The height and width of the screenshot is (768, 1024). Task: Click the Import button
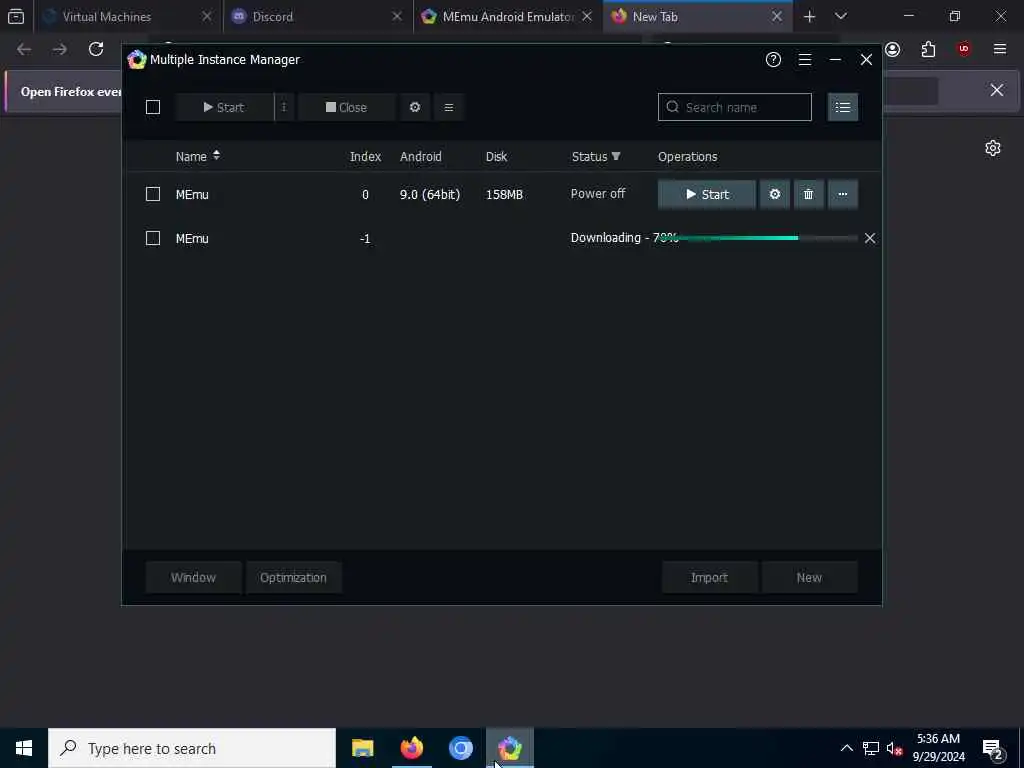pyautogui.click(x=709, y=577)
